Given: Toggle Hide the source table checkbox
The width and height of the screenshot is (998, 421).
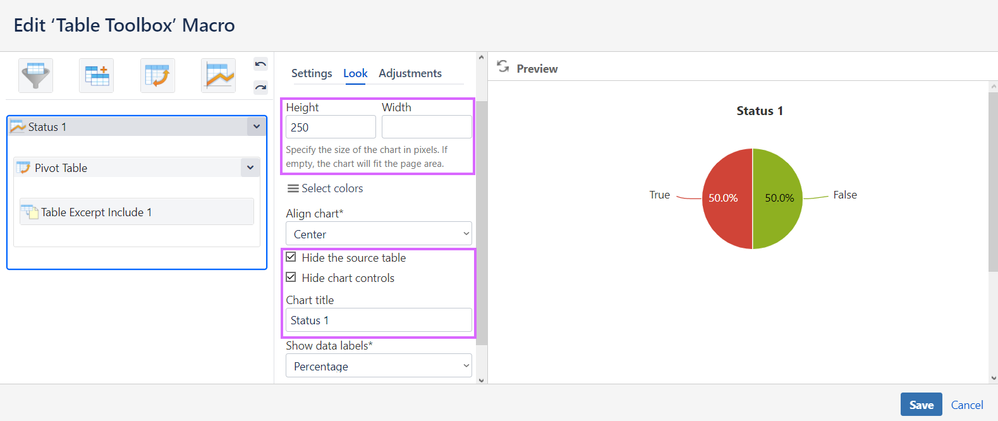Looking at the screenshot, I should [291, 258].
